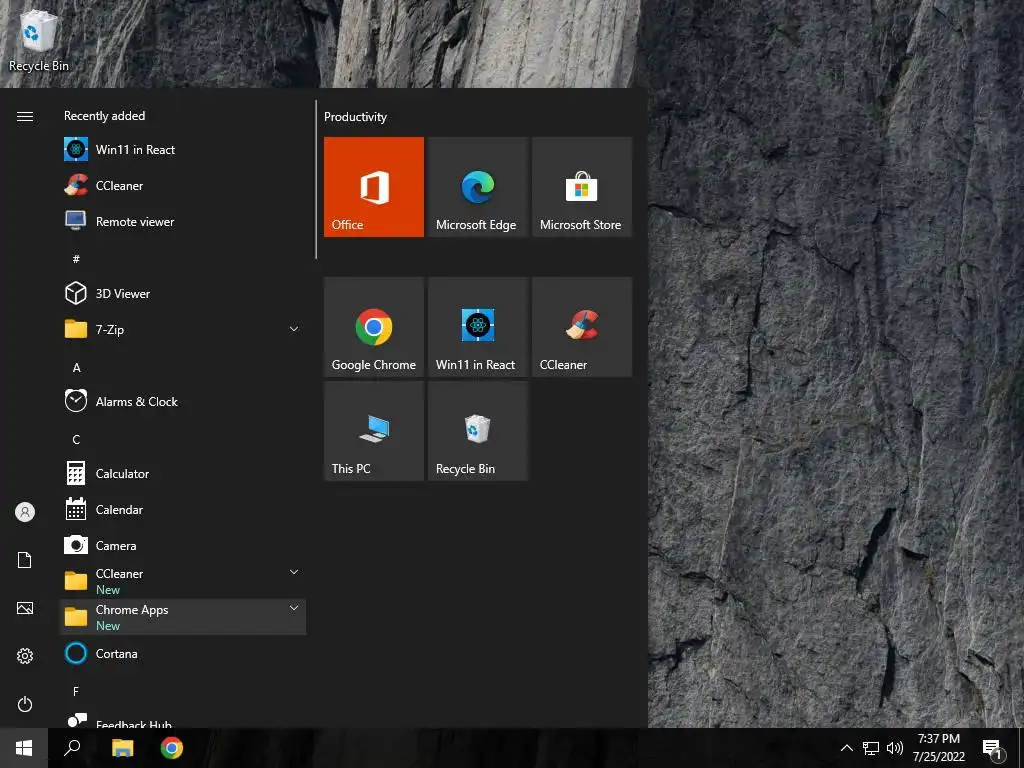Screen dimensions: 1024x768
Task: Open the user account icon
Action: click(25, 512)
